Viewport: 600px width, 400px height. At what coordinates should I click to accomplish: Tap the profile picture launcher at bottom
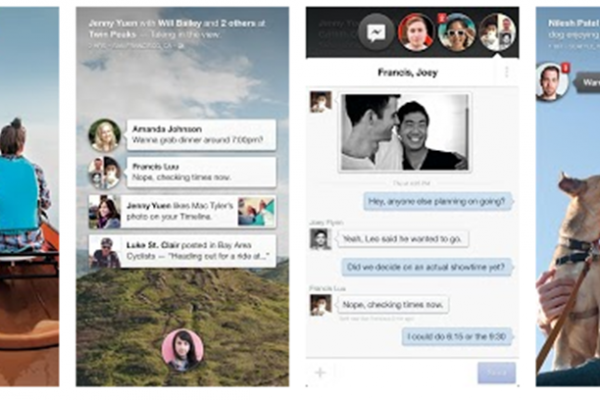(x=183, y=349)
